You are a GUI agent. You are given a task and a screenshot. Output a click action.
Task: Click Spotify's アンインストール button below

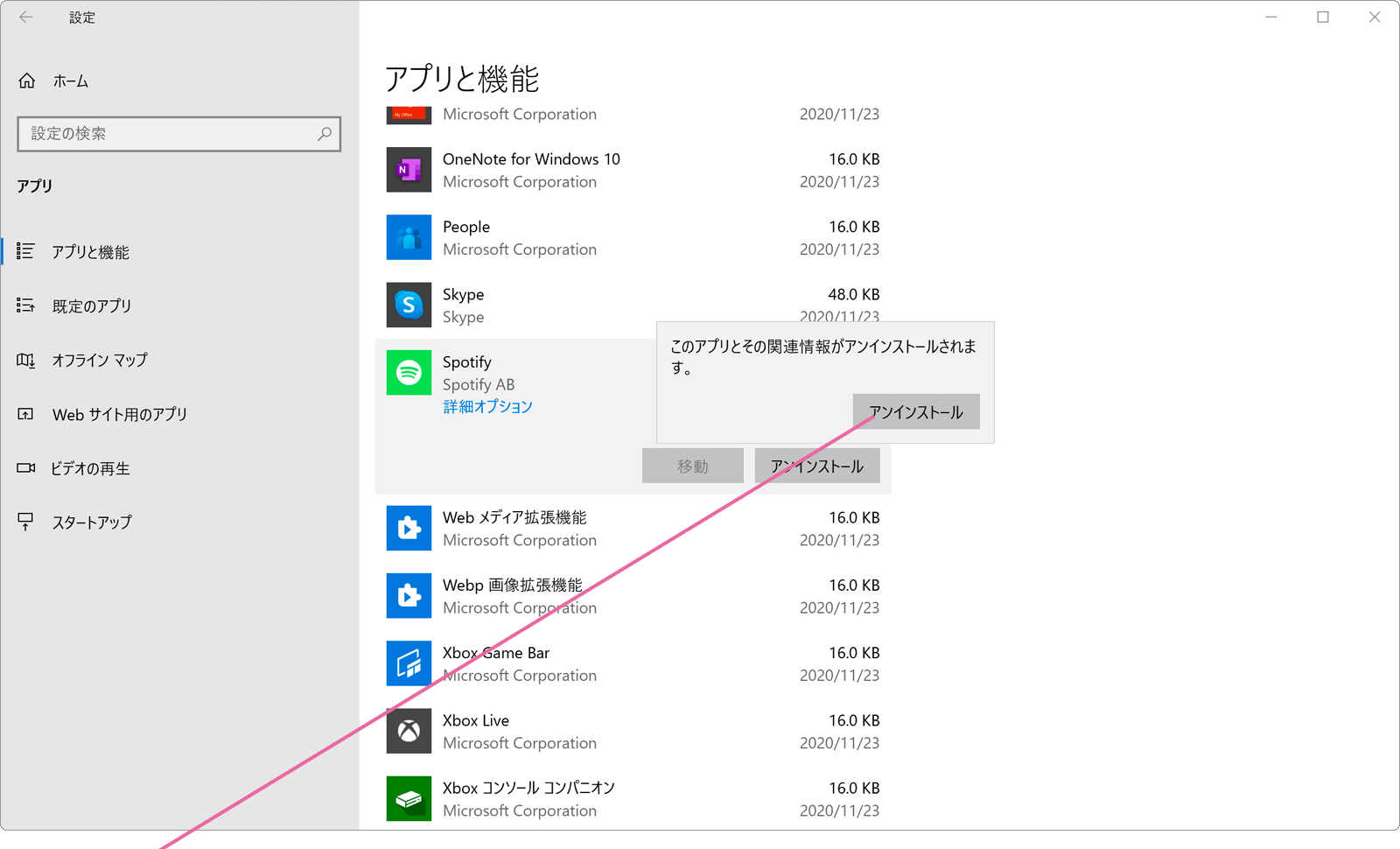817,466
